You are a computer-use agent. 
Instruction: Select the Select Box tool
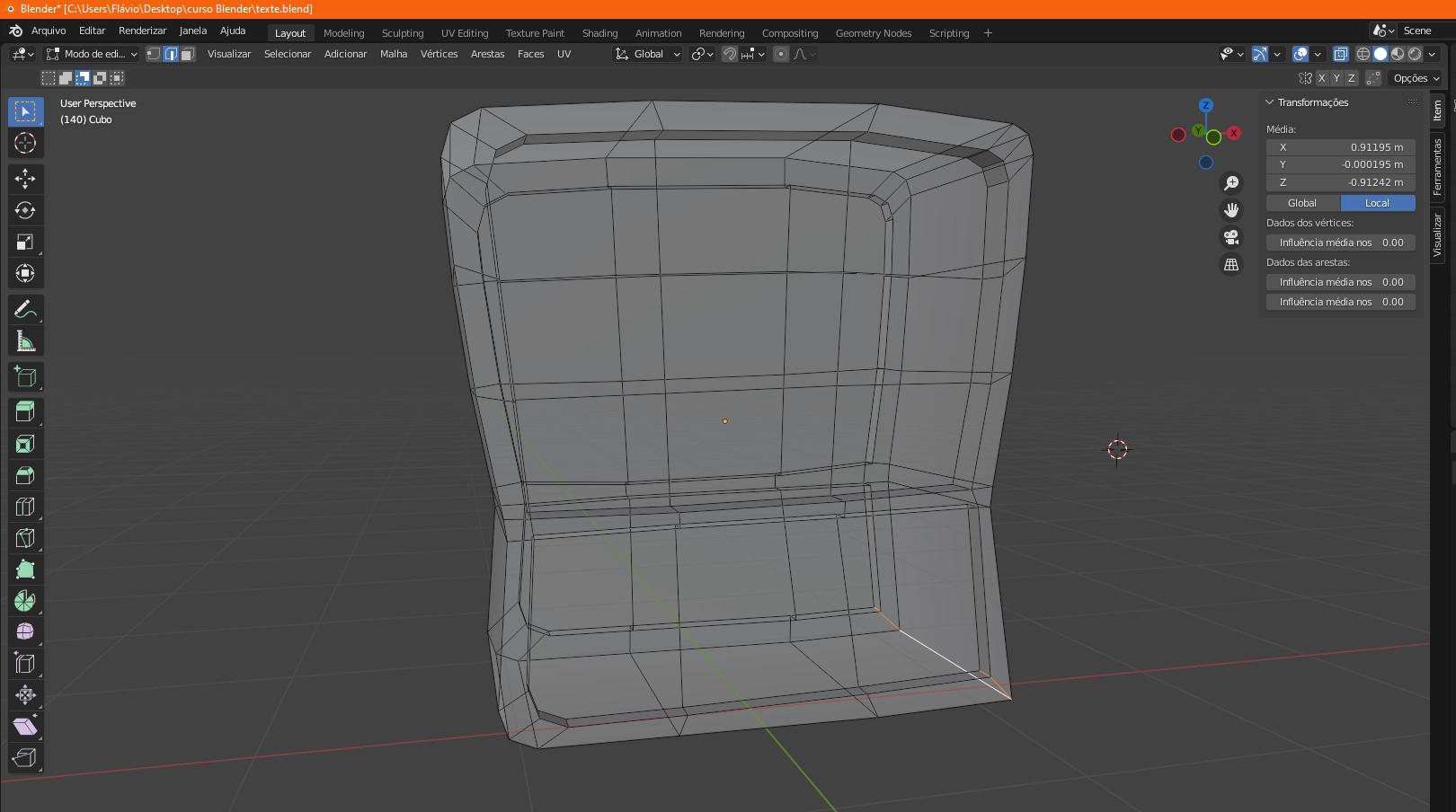25,111
